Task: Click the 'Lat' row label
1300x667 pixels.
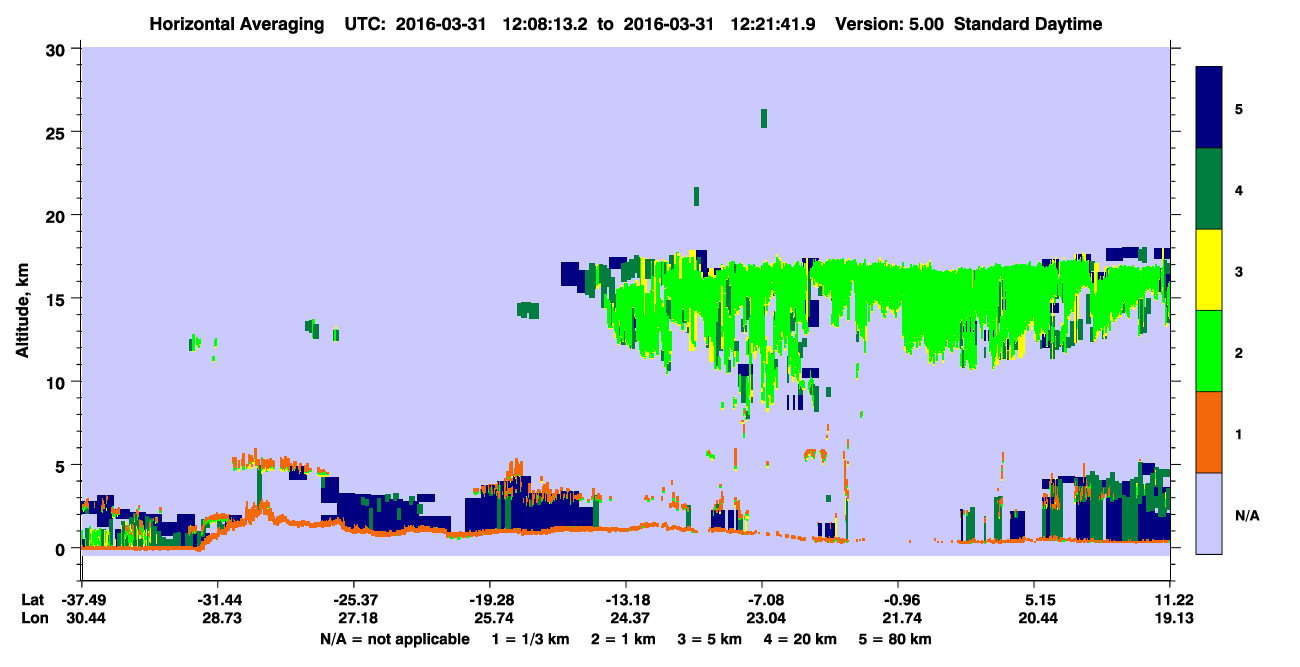Action: pyautogui.click(x=33, y=600)
